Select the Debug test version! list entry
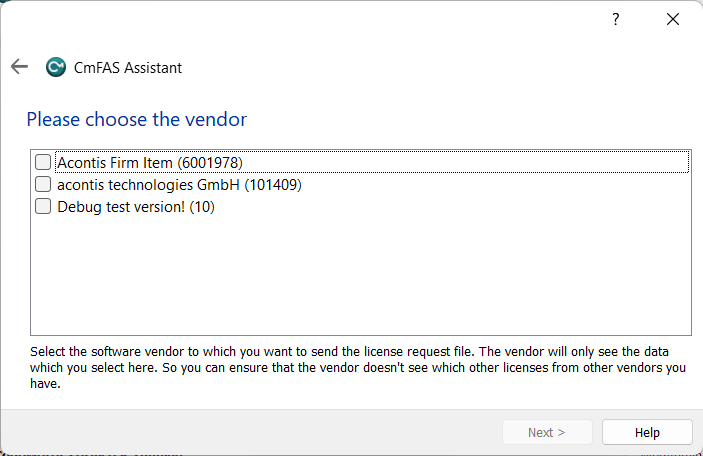Screen dimensions: 703x456 pyautogui.click(x=120, y=207)
